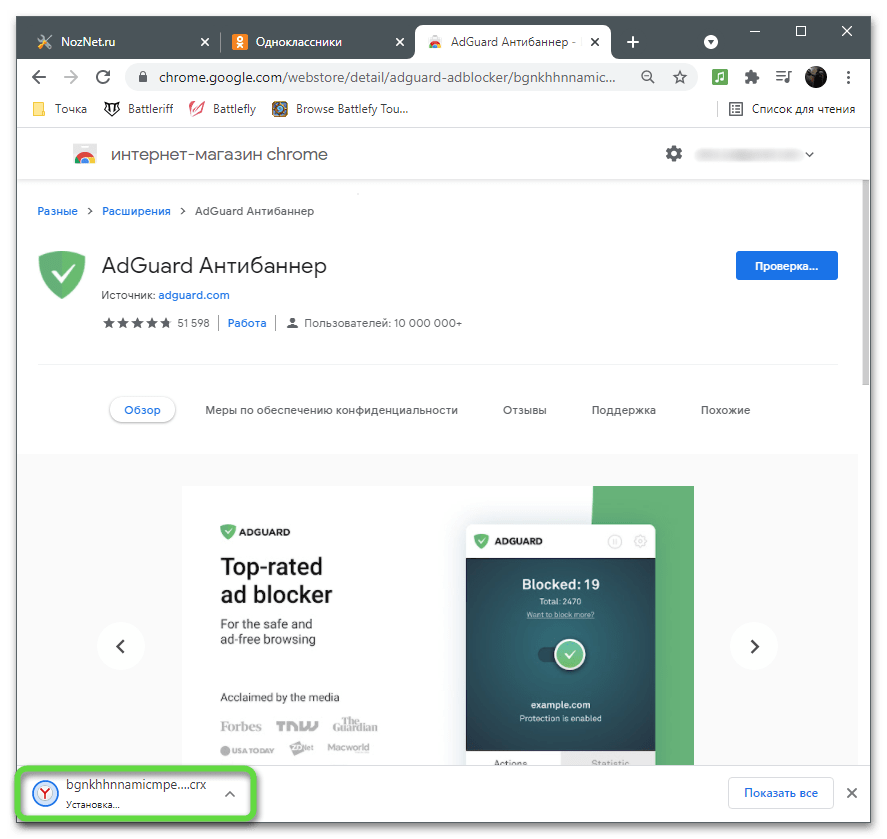Show next screenshot in carousel
Viewport: 887px width, 839px height.
click(754, 646)
